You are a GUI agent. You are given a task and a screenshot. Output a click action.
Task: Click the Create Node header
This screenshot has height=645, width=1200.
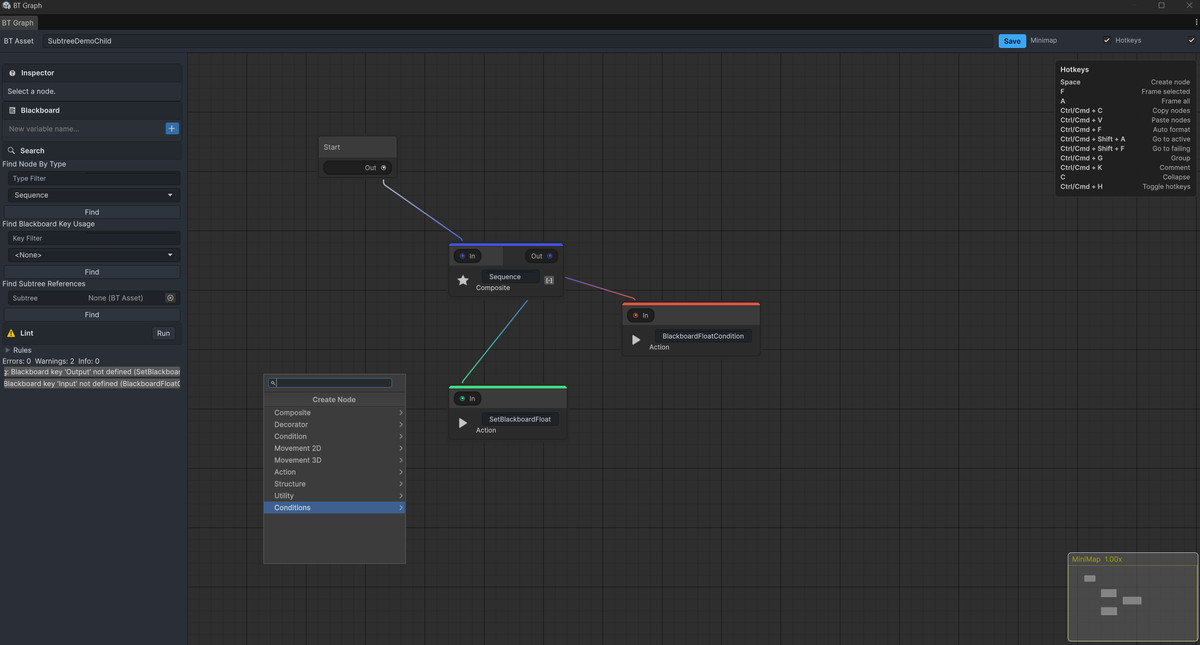coord(334,399)
